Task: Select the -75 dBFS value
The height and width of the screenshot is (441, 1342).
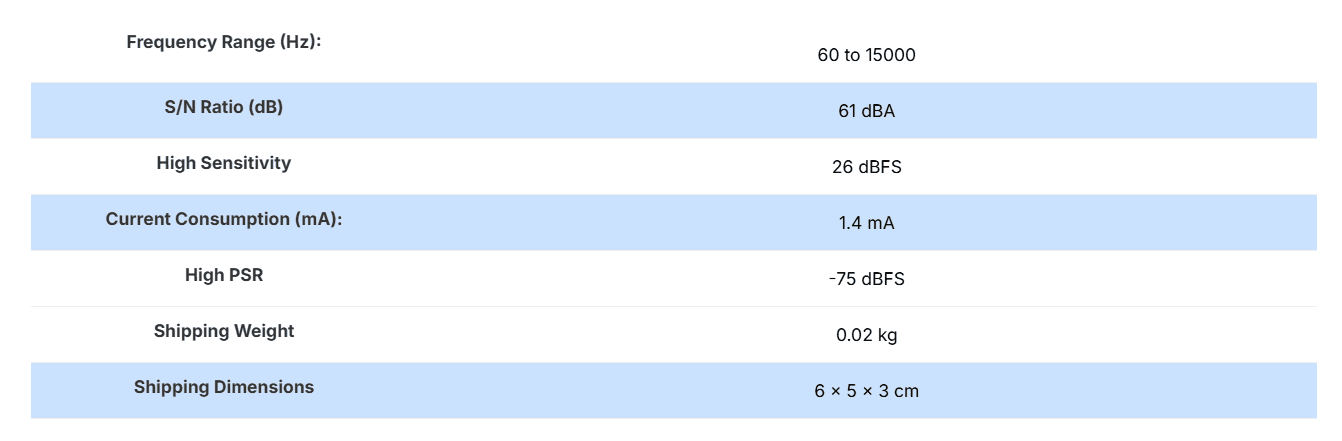Action: click(x=866, y=279)
